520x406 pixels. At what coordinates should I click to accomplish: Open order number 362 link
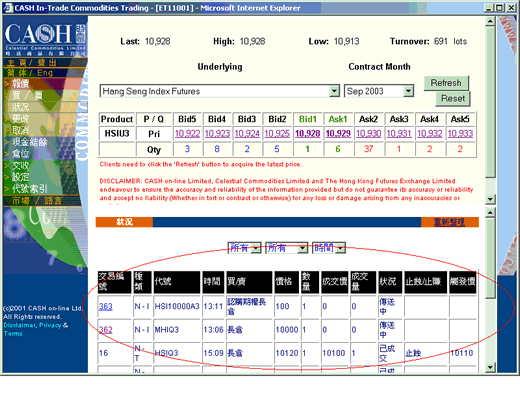click(106, 330)
